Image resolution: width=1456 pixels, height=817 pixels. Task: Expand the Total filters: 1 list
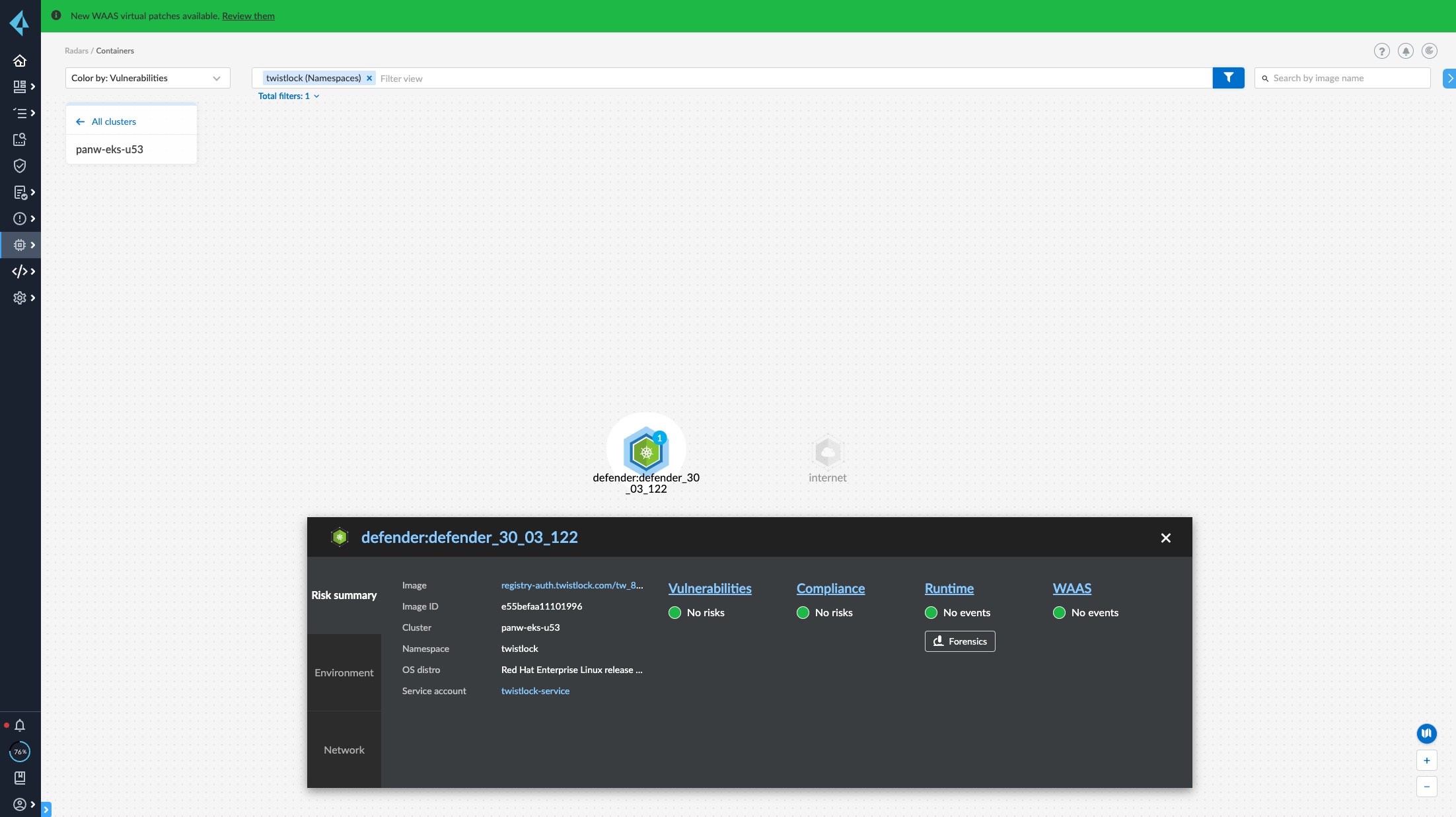pos(289,96)
